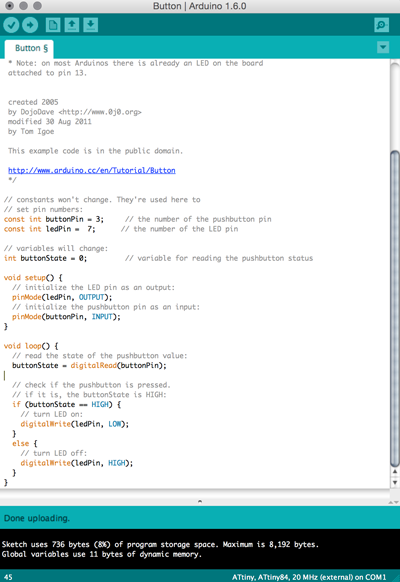Select the Button sketch tab
The width and height of the screenshot is (400, 582).
(x=31, y=48)
